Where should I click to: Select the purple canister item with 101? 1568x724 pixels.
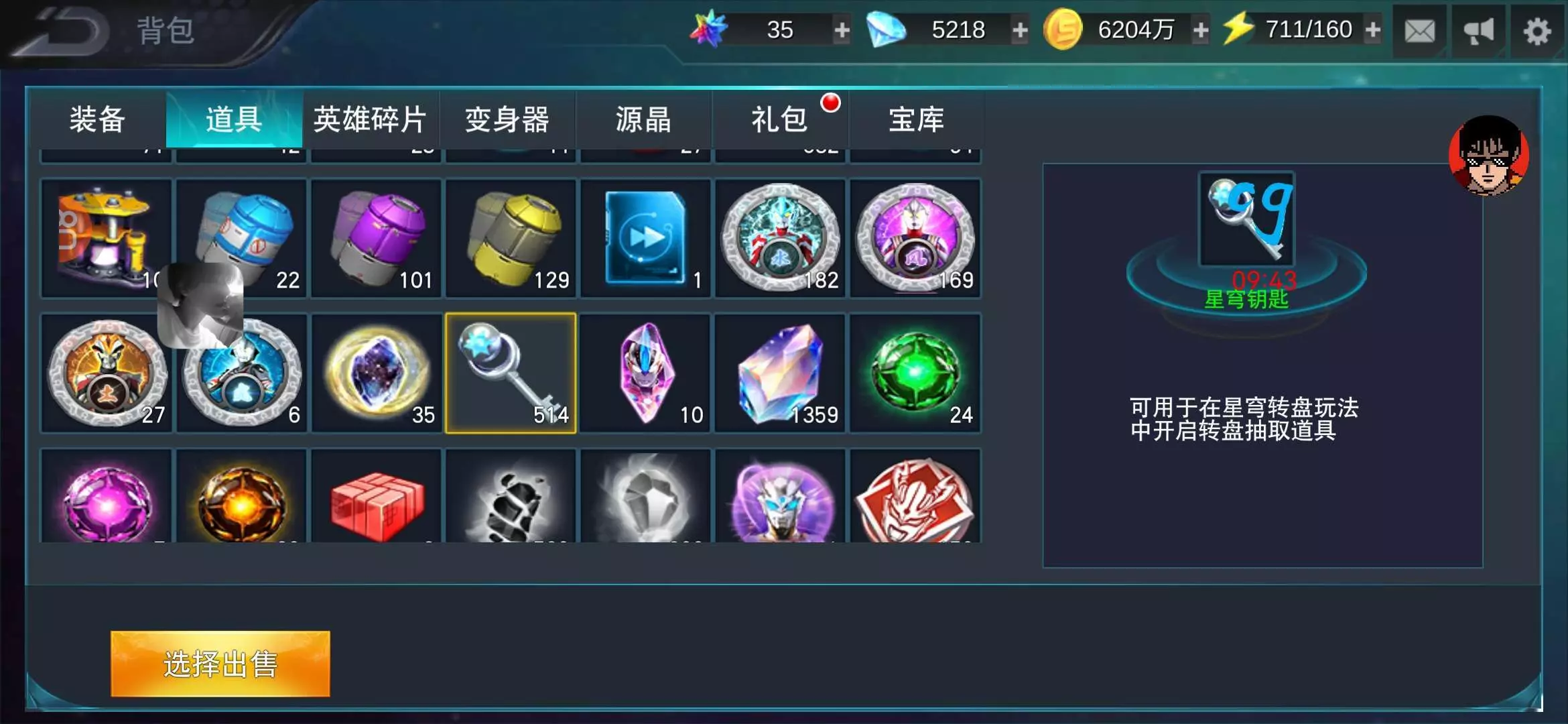coord(376,238)
